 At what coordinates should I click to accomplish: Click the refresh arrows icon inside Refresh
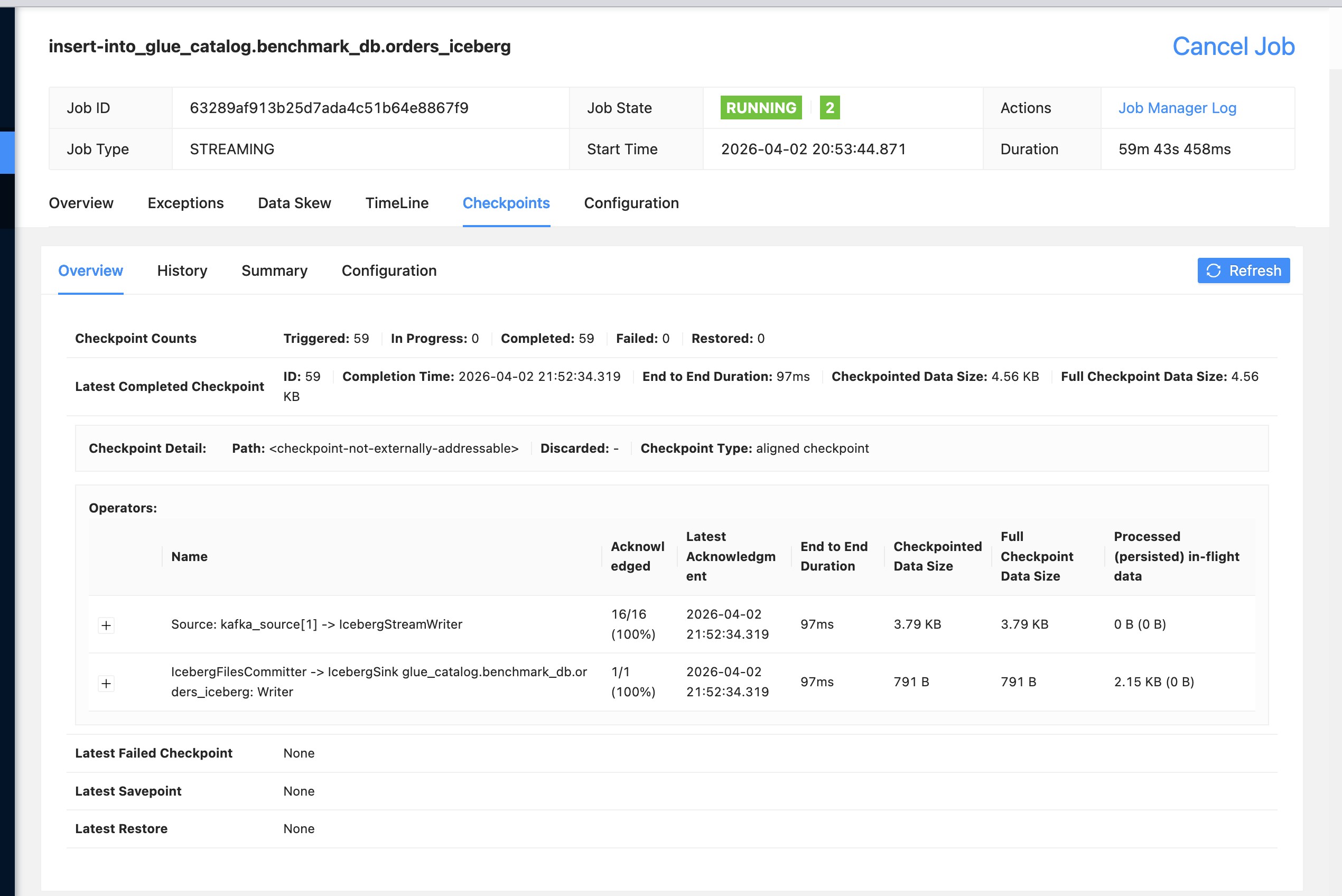[1214, 270]
